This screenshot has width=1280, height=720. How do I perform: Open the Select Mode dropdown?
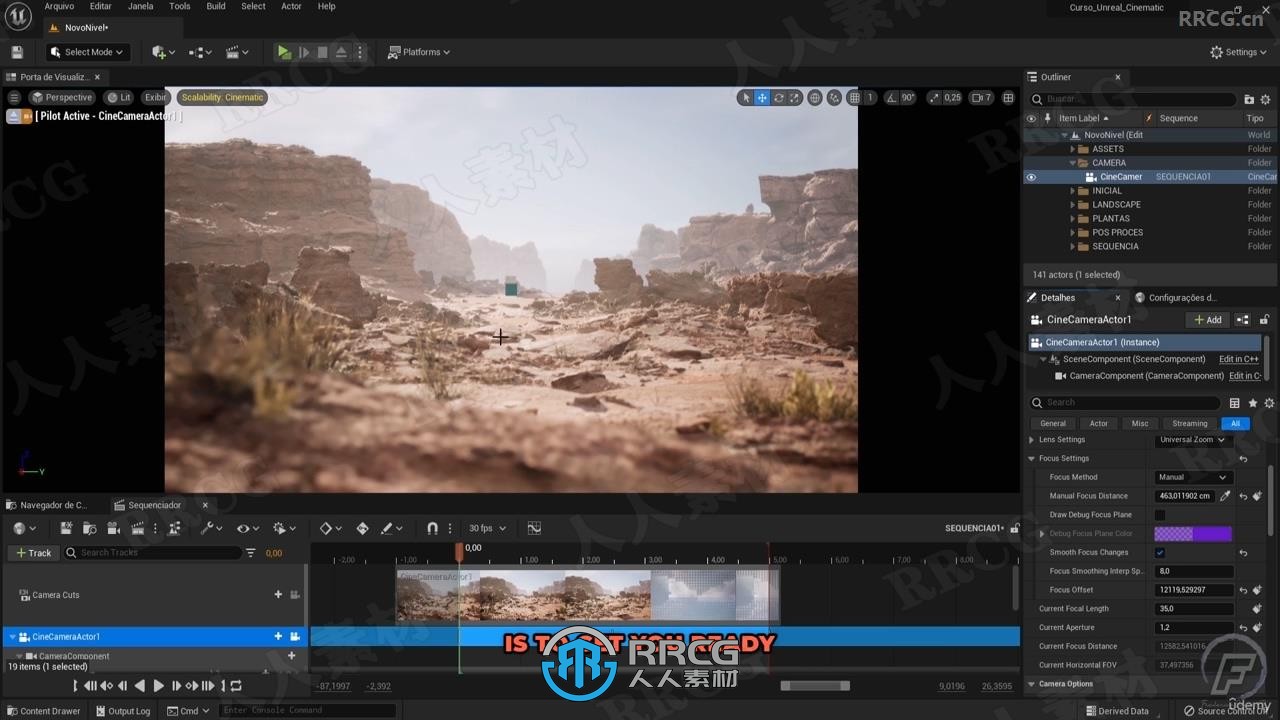[x=86, y=52]
